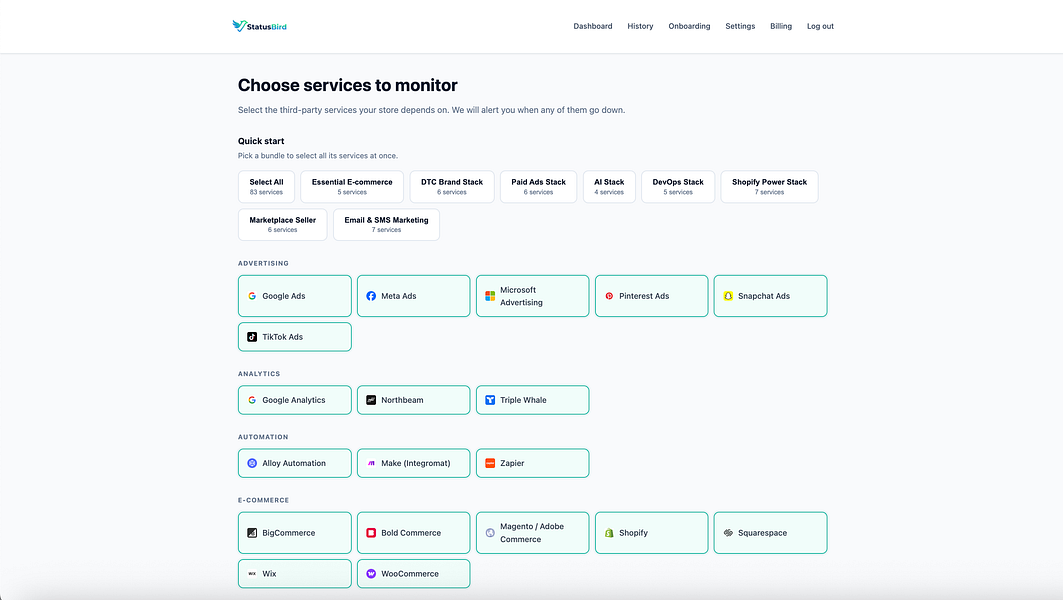Go to History in the navigation

click(640, 26)
